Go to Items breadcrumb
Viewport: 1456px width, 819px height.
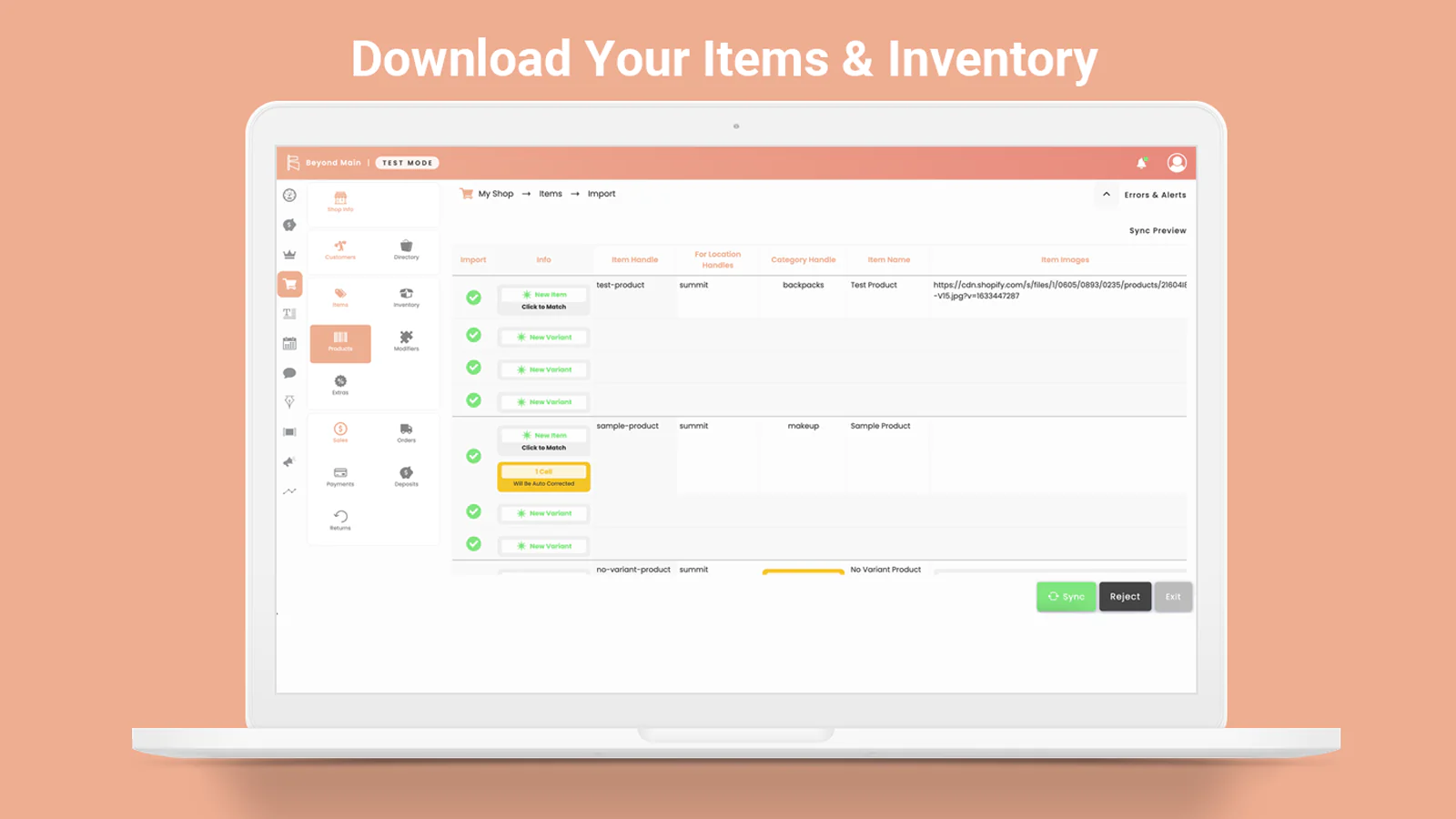pyautogui.click(x=551, y=194)
